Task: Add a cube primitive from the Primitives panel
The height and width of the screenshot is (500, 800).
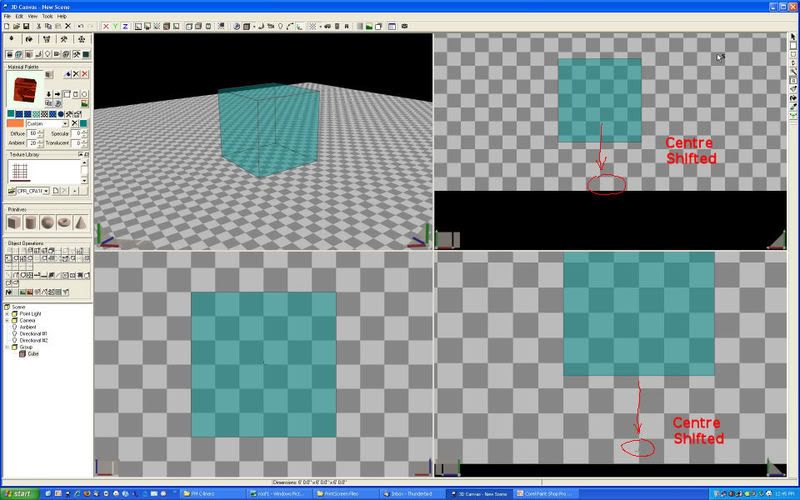Action: (x=13, y=222)
